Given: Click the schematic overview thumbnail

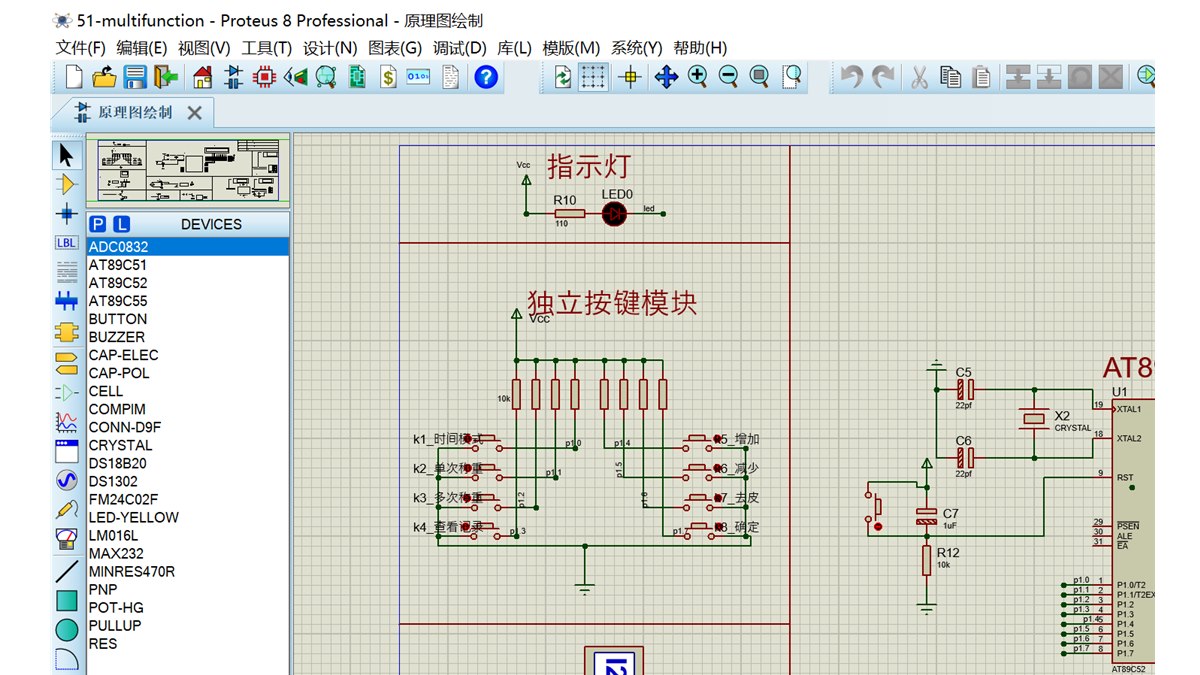Looking at the screenshot, I should 188,171.
